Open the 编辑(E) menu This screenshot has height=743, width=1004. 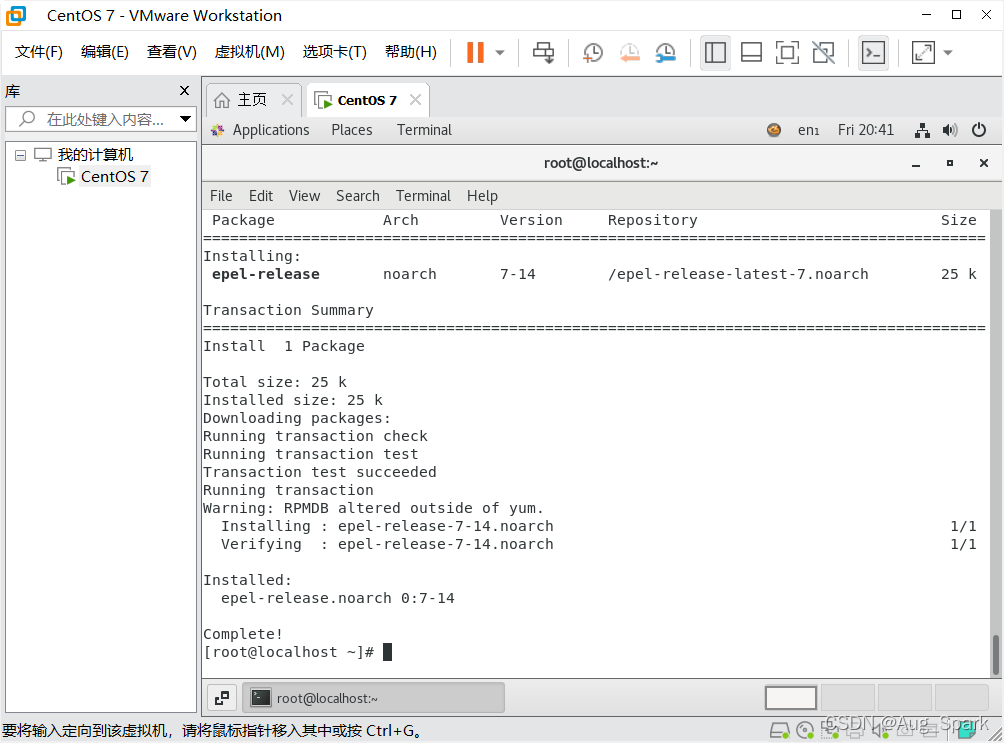pyautogui.click(x=104, y=52)
